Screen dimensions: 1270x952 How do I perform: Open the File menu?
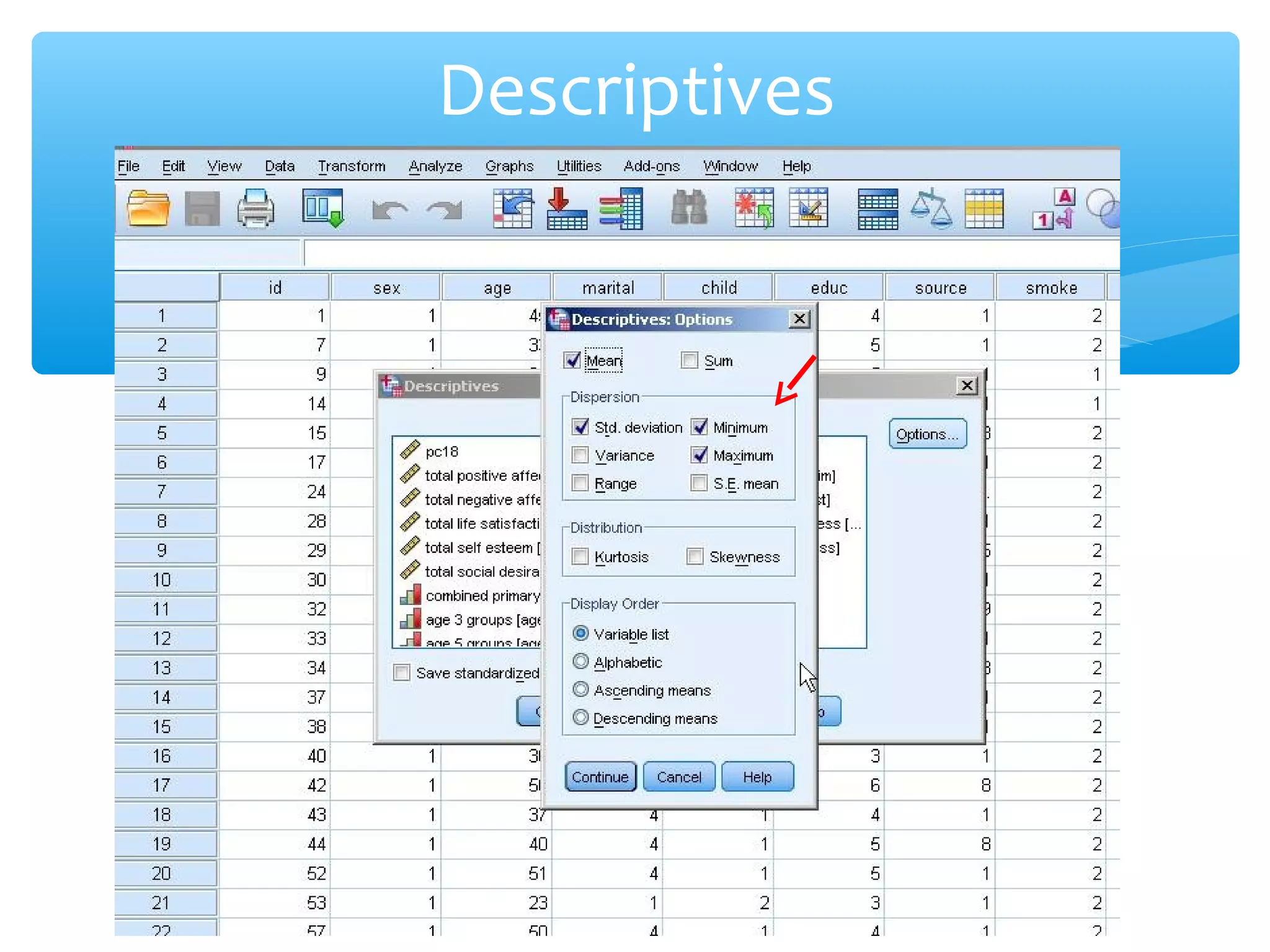[128, 166]
